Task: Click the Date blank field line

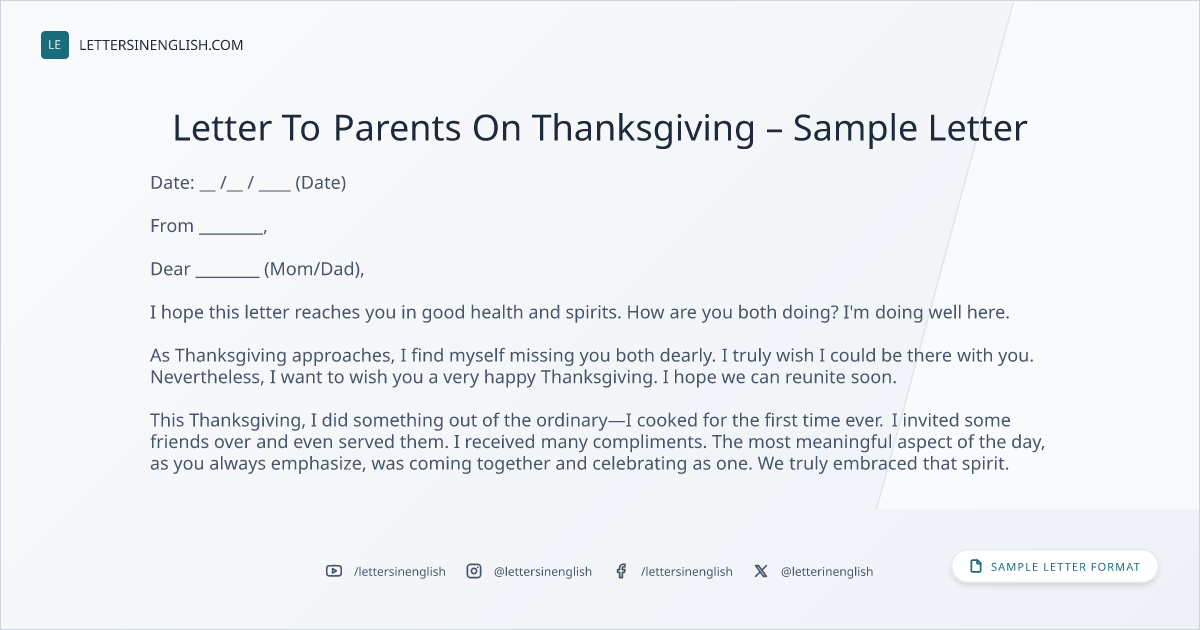Action: pyautogui.click(x=245, y=184)
